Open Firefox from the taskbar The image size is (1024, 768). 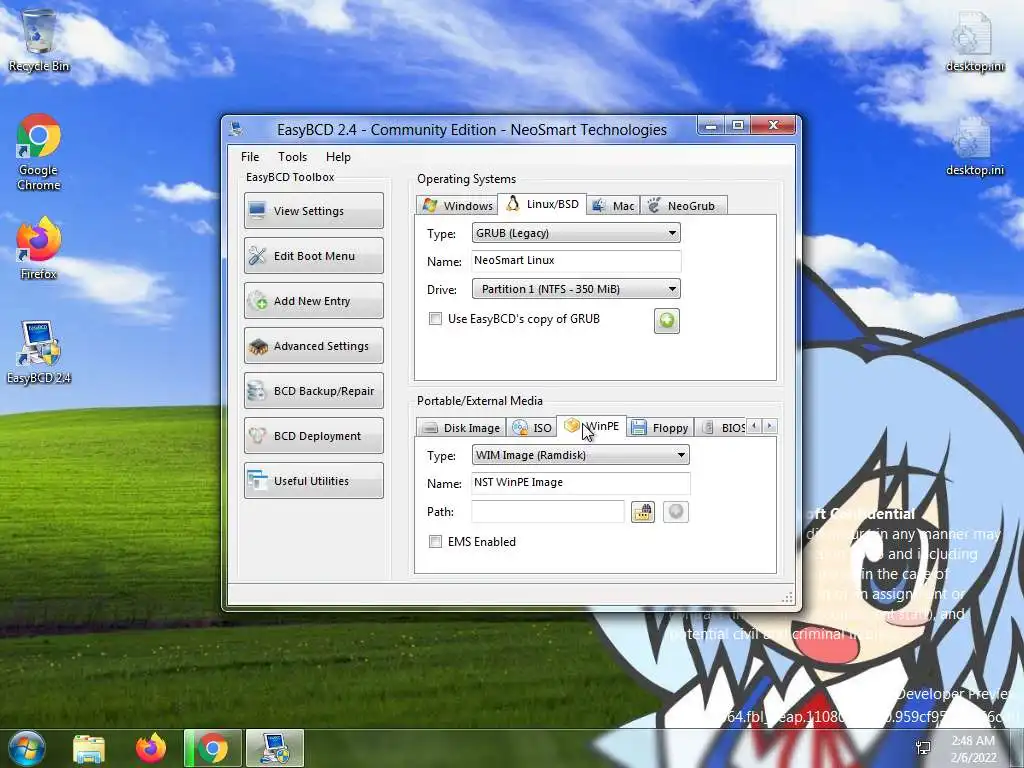(151, 748)
